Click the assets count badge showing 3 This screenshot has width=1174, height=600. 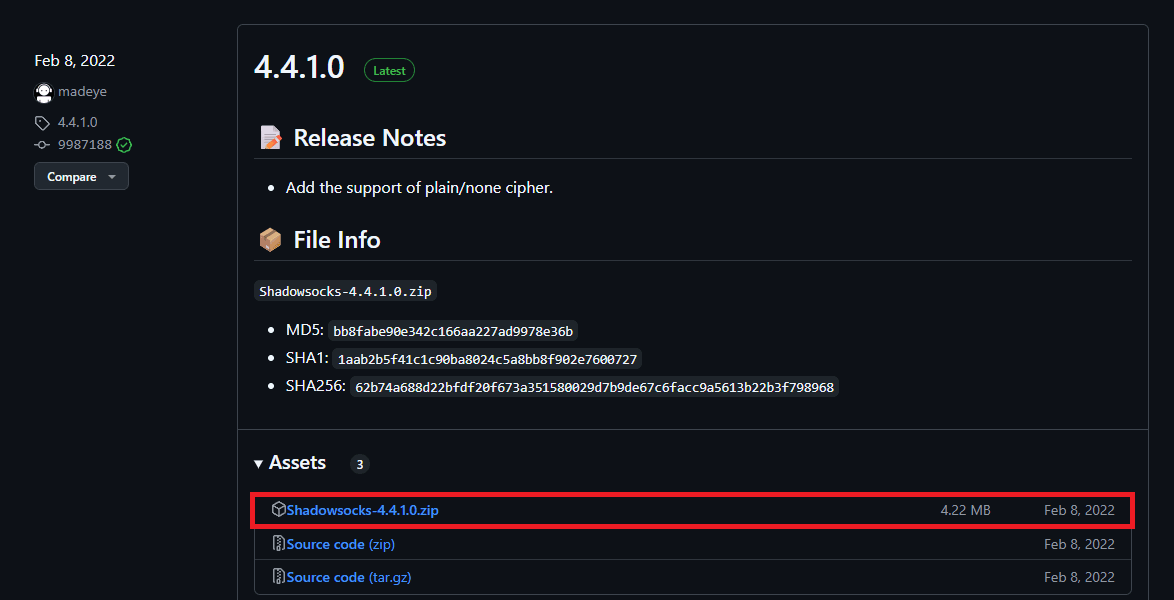coord(359,463)
